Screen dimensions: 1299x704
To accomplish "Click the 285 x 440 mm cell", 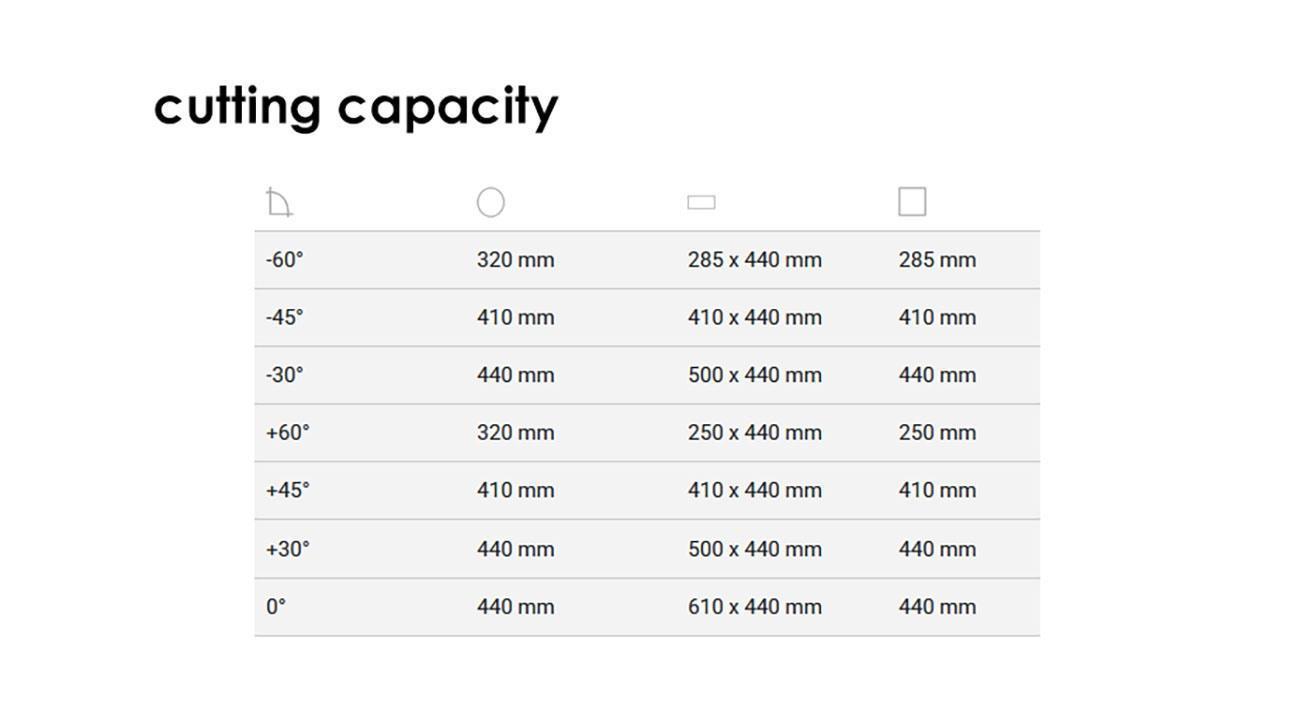I will coord(754,260).
